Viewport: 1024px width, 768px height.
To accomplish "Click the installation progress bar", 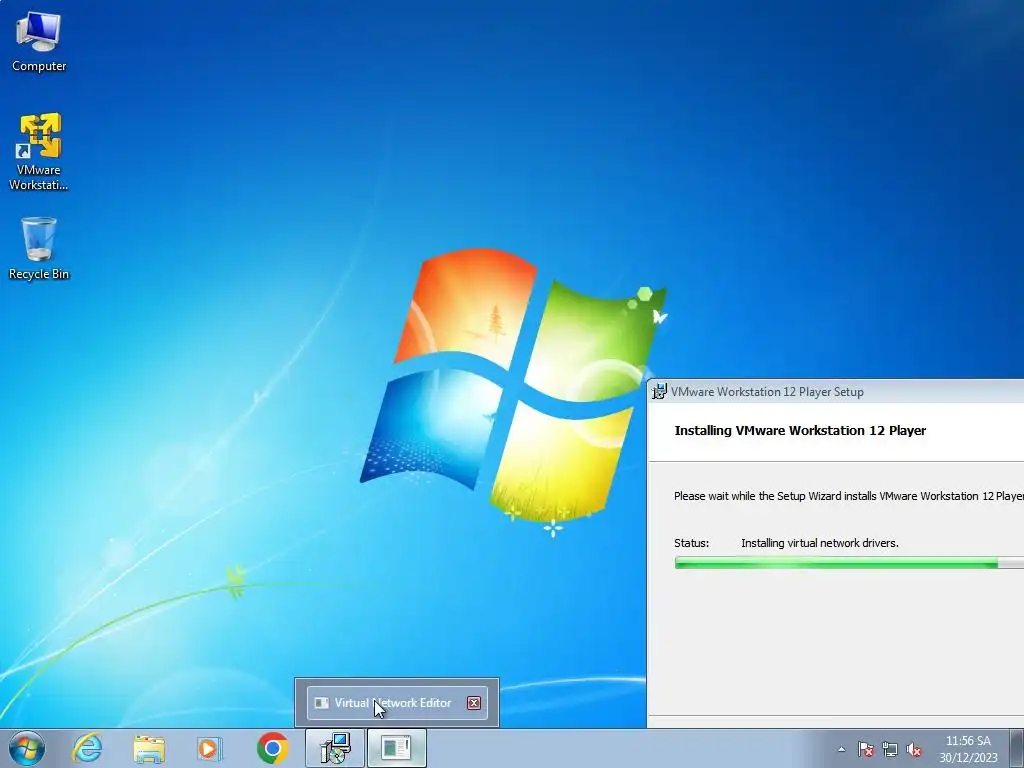I will tap(849, 563).
